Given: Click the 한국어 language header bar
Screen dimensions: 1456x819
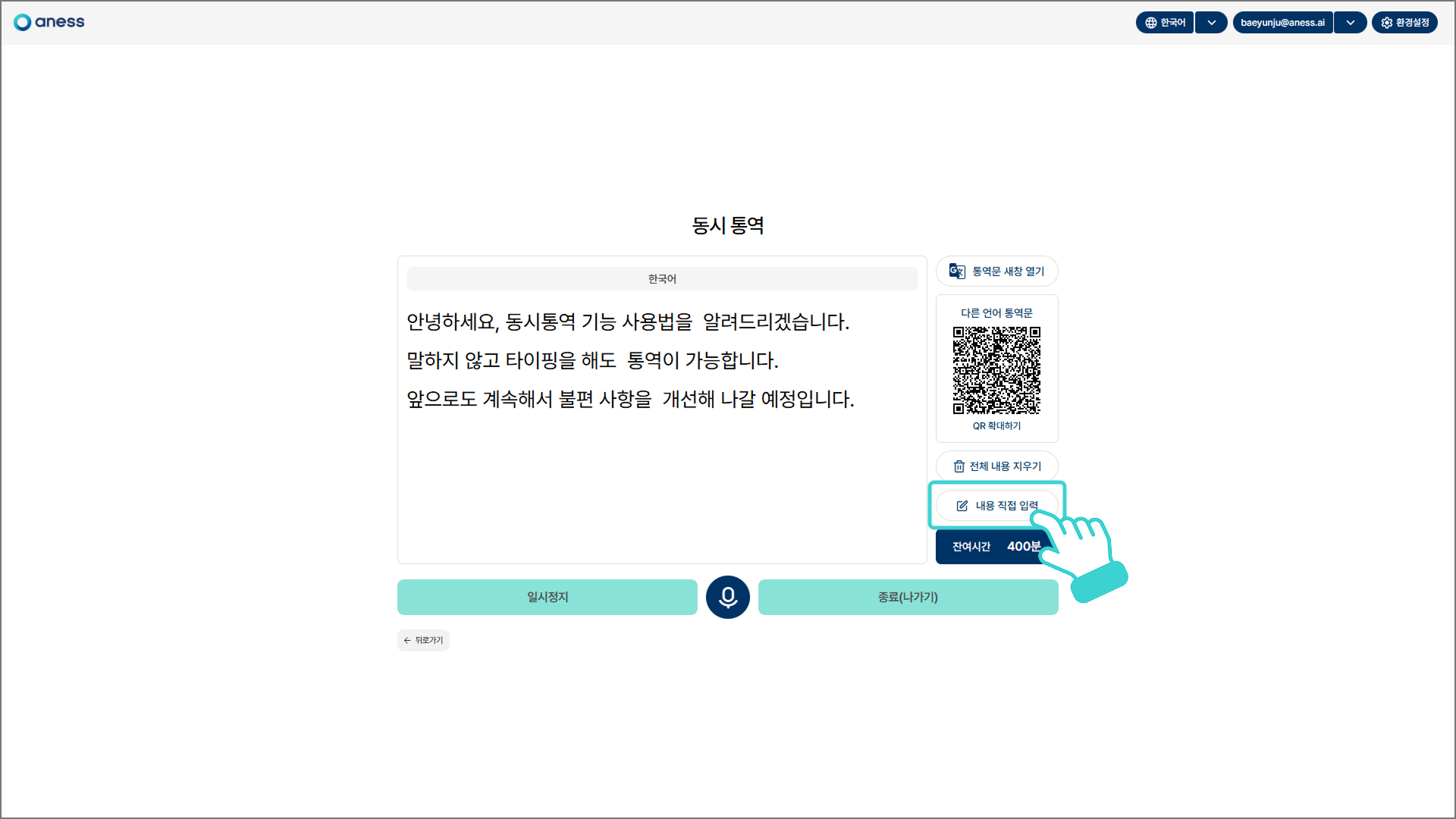Looking at the screenshot, I should click(x=662, y=279).
